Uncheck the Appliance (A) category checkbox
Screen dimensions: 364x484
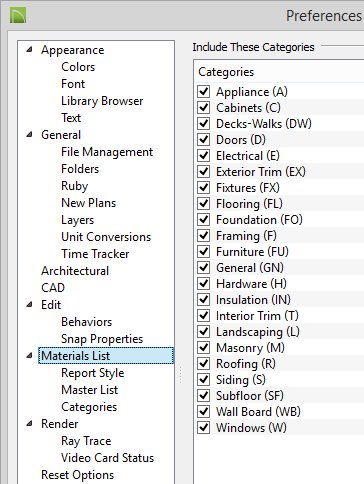(x=203, y=92)
